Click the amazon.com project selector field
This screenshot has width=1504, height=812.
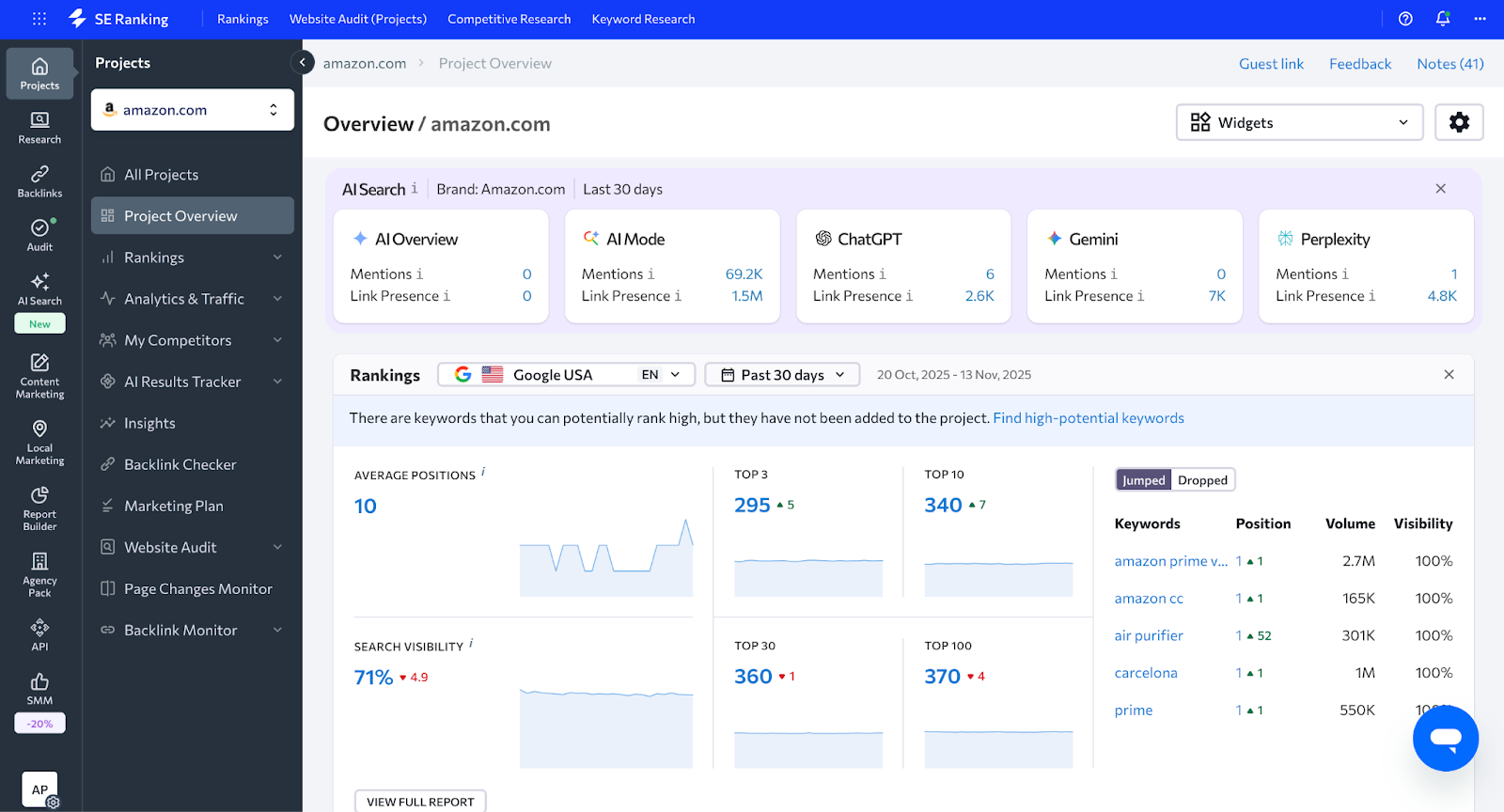(x=192, y=110)
